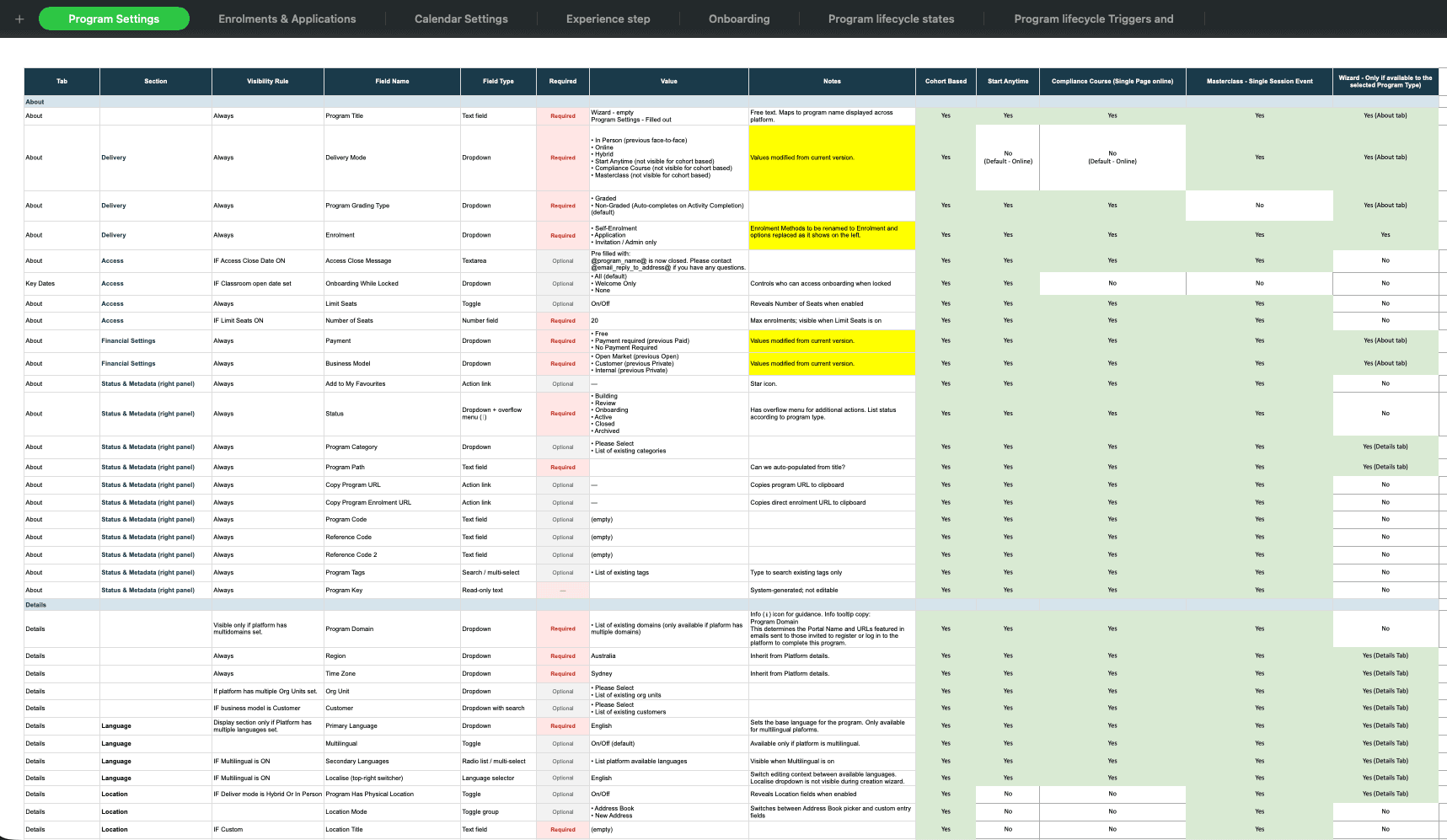The image size is (1447, 840).
Task: Click the Language selector cell
Action: coord(498,778)
